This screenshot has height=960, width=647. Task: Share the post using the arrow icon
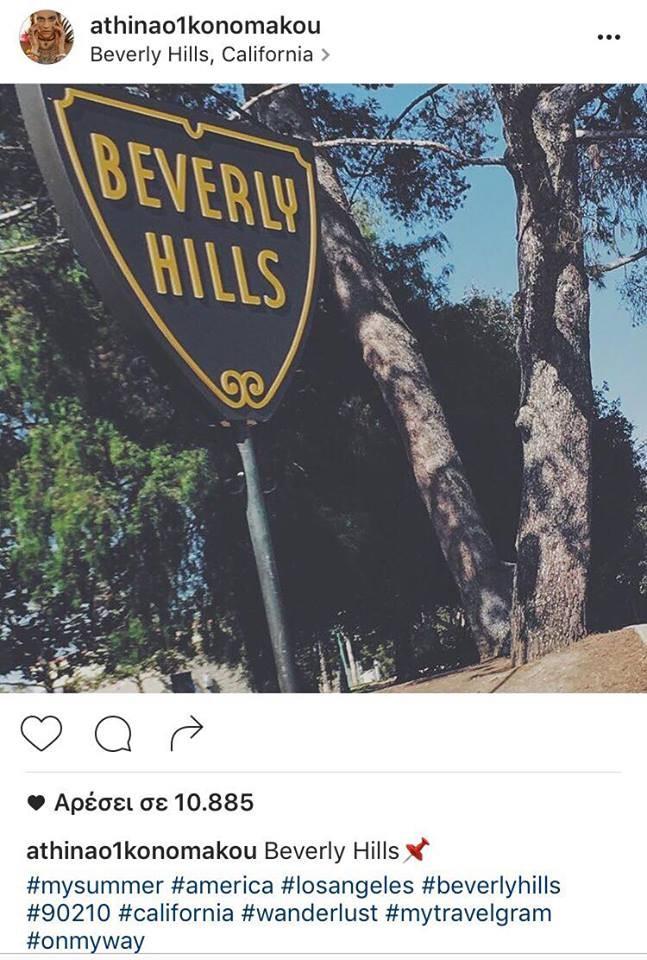(x=186, y=733)
